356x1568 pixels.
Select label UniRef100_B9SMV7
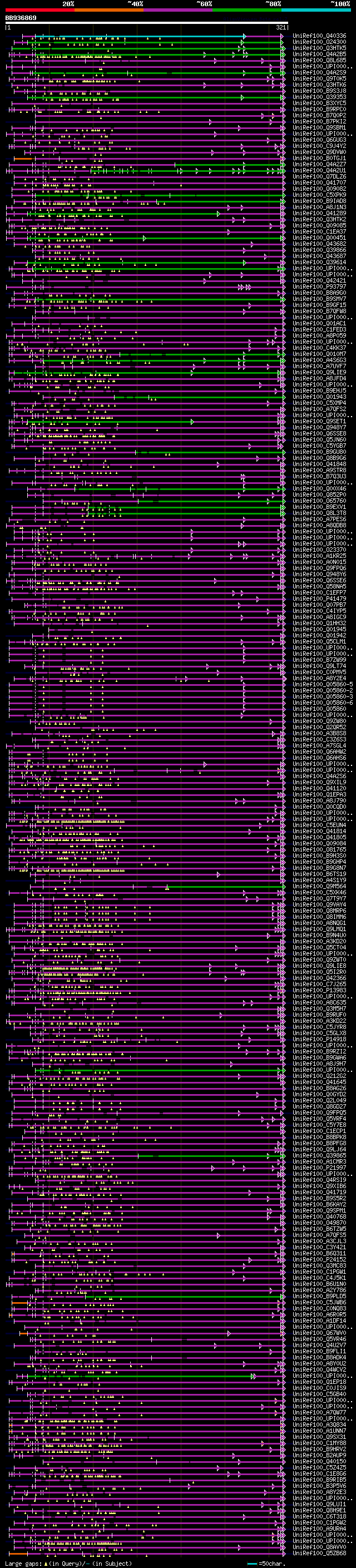tap(319, 299)
